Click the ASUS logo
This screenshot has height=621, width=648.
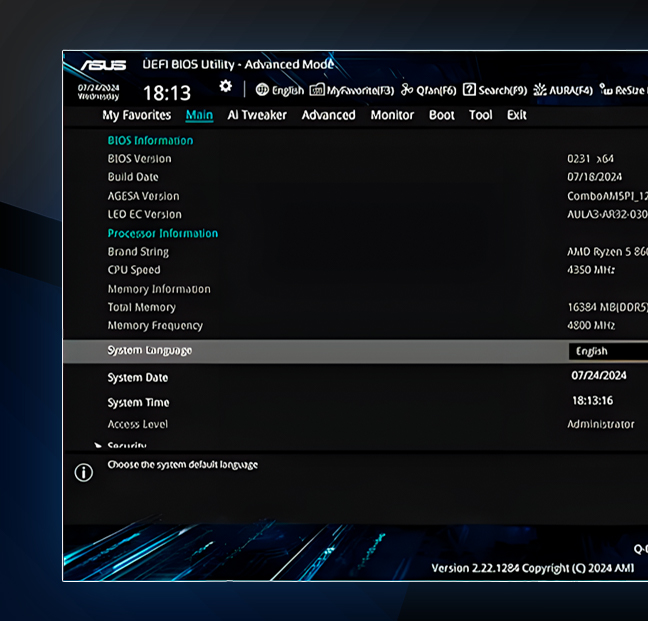[103, 66]
